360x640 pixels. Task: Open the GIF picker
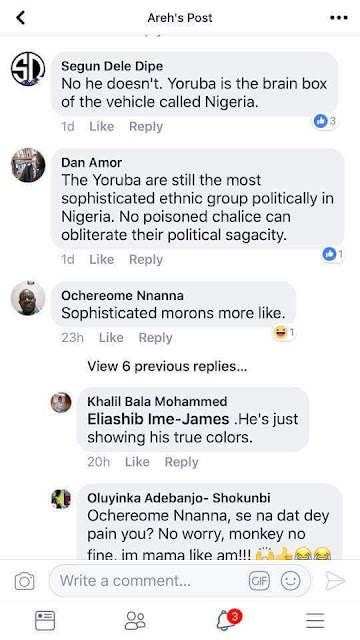(x=260, y=581)
